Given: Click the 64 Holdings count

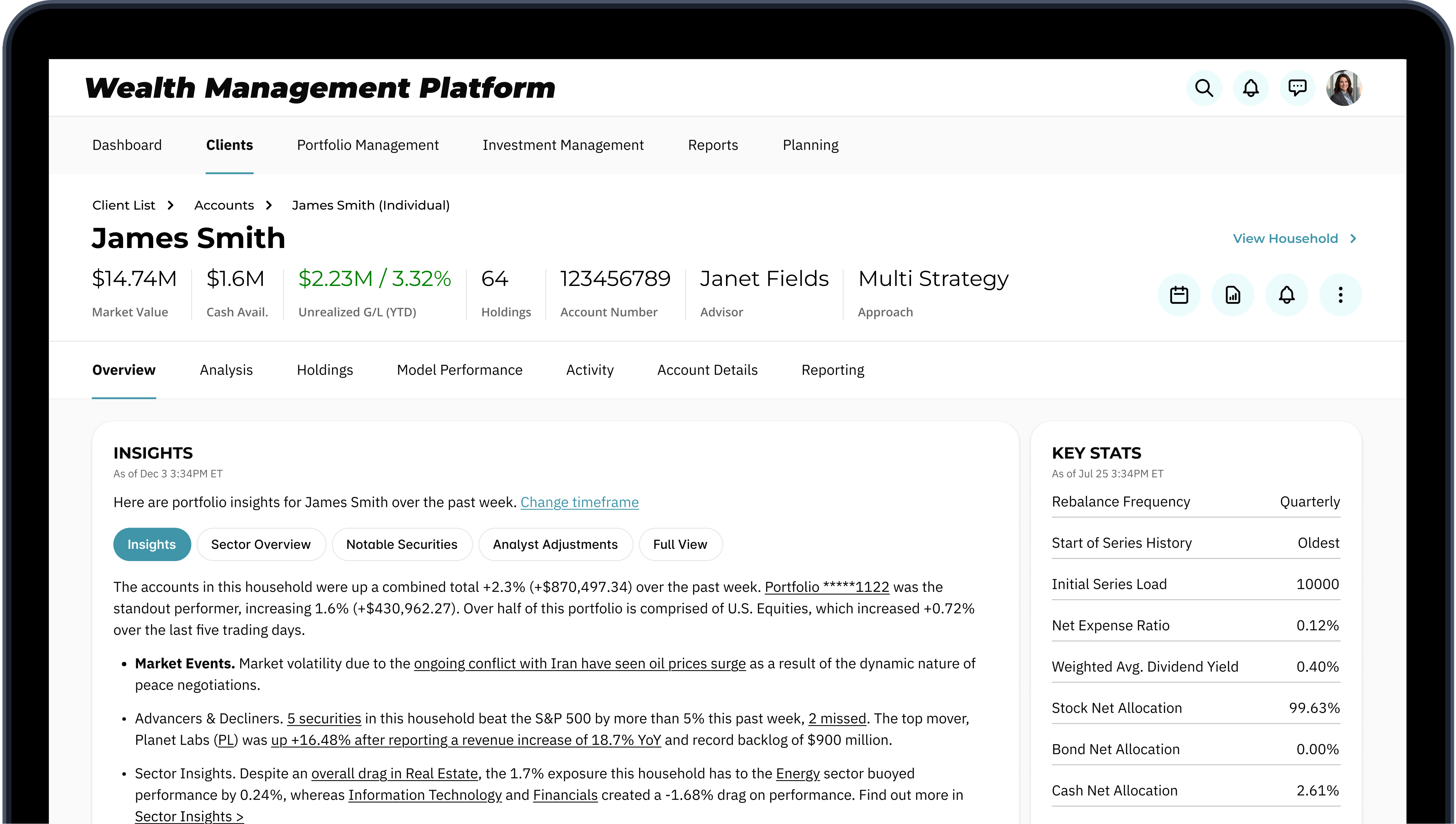Looking at the screenshot, I should (x=494, y=278).
